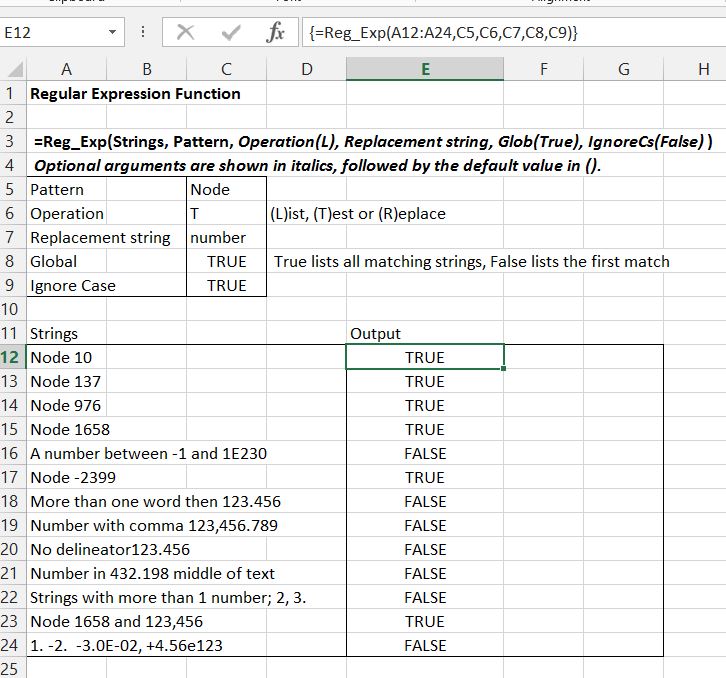Select the row 24 header

(12, 645)
